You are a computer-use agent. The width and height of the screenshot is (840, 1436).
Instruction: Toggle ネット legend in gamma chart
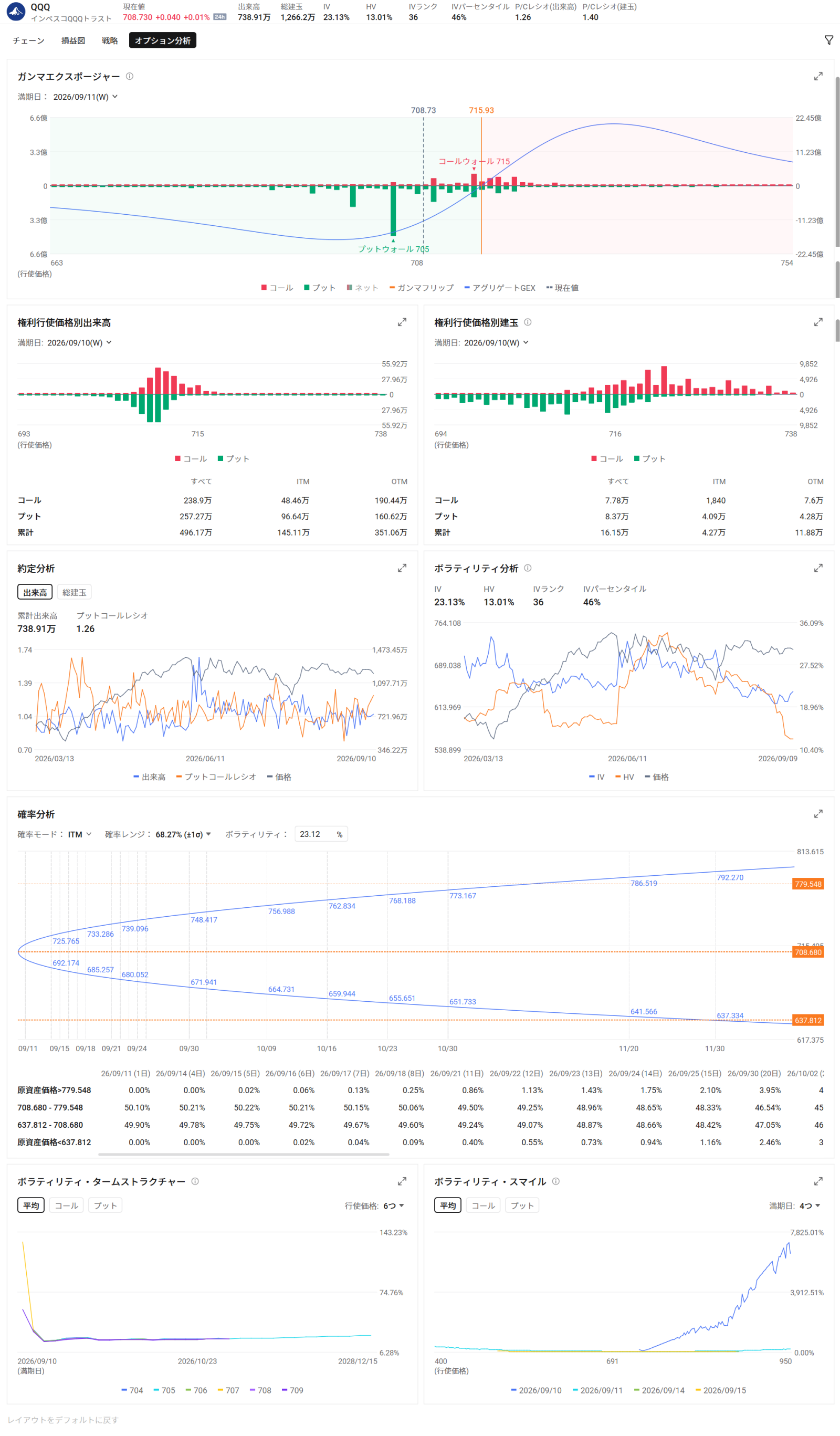[362, 288]
